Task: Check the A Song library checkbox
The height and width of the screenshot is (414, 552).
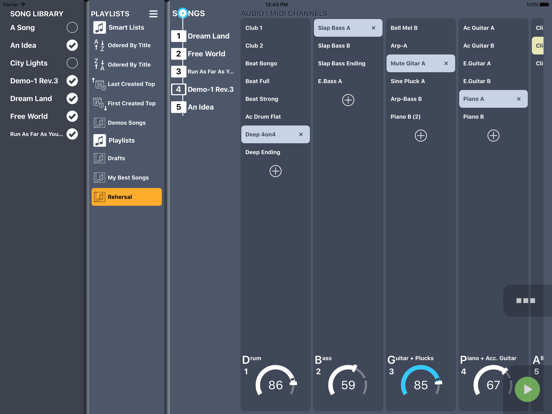Action: (x=72, y=27)
